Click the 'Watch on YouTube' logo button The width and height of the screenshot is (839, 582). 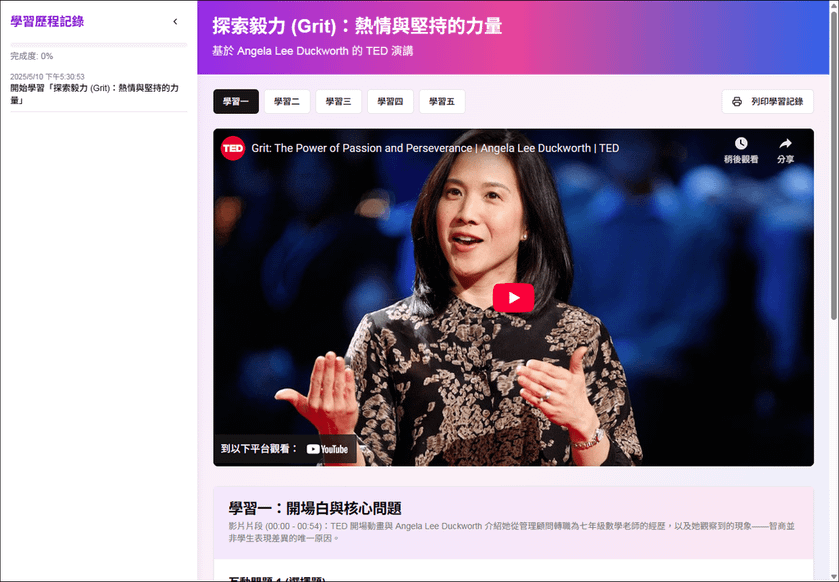click(x=327, y=449)
